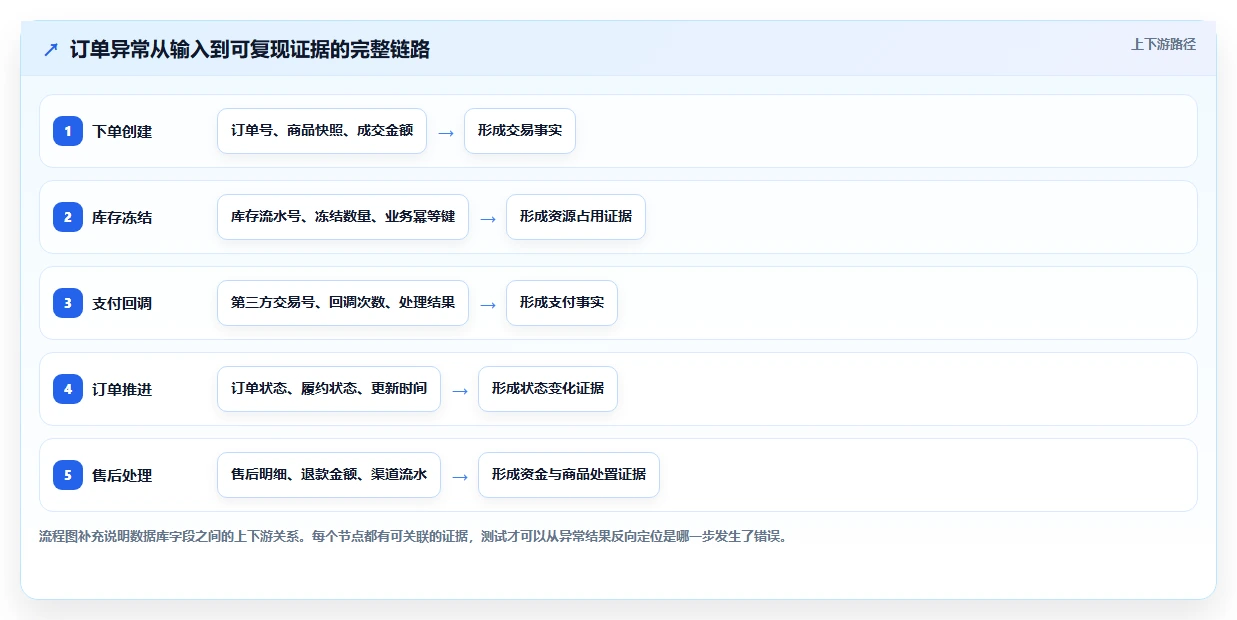
Task: Click the arrow before 形成资金与商品处置证据
Action: pyautogui.click(x=460, y=476)
